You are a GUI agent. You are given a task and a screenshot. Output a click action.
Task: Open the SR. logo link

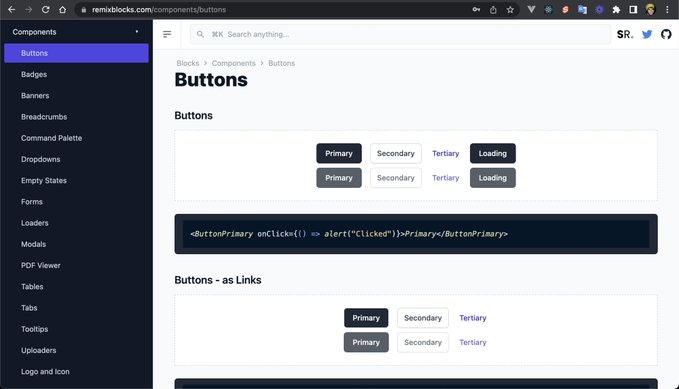click(625, 34)
